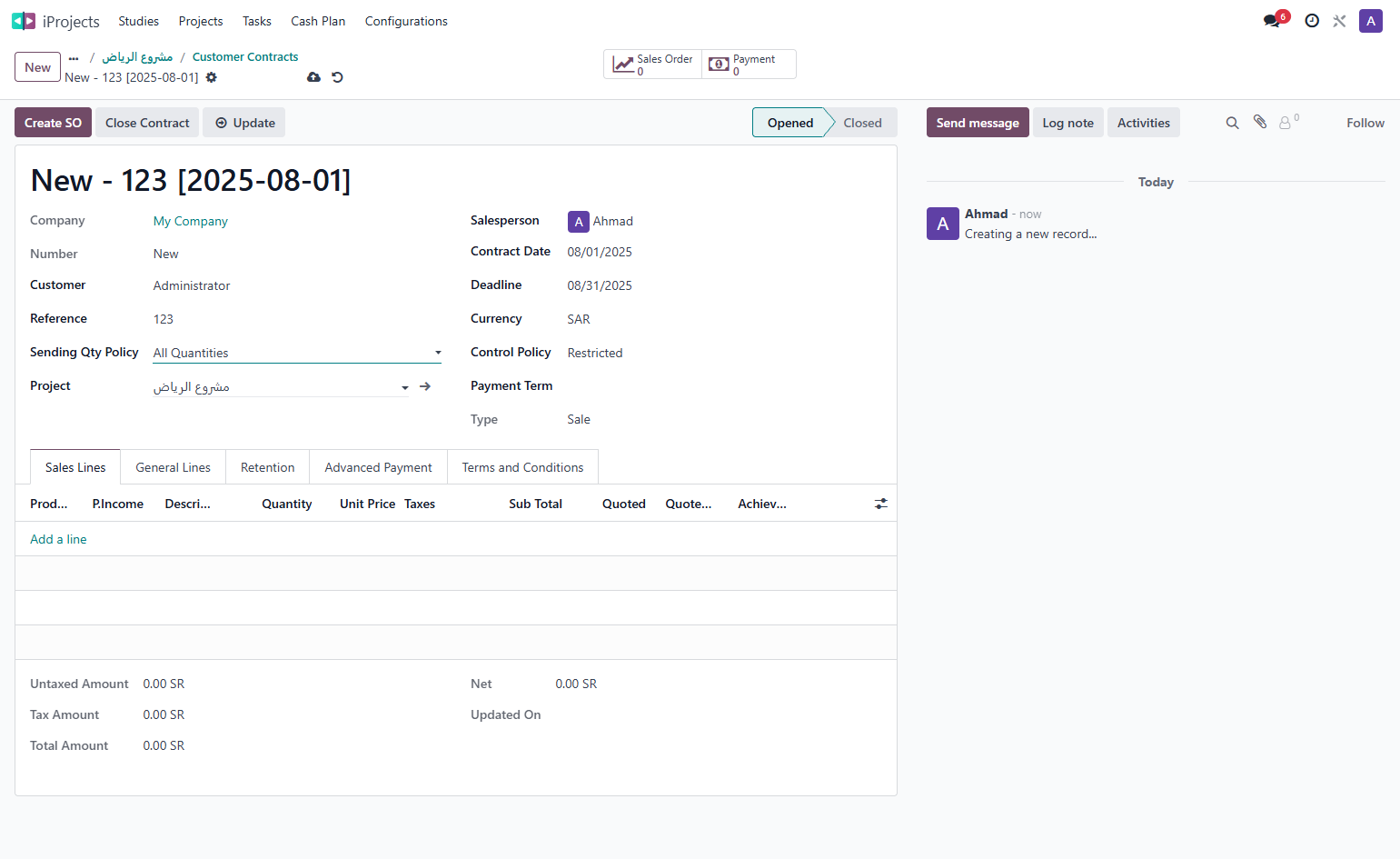Click the Activities button in chatter
This screenshot has width=1400, height=859.
[1144, 123]
